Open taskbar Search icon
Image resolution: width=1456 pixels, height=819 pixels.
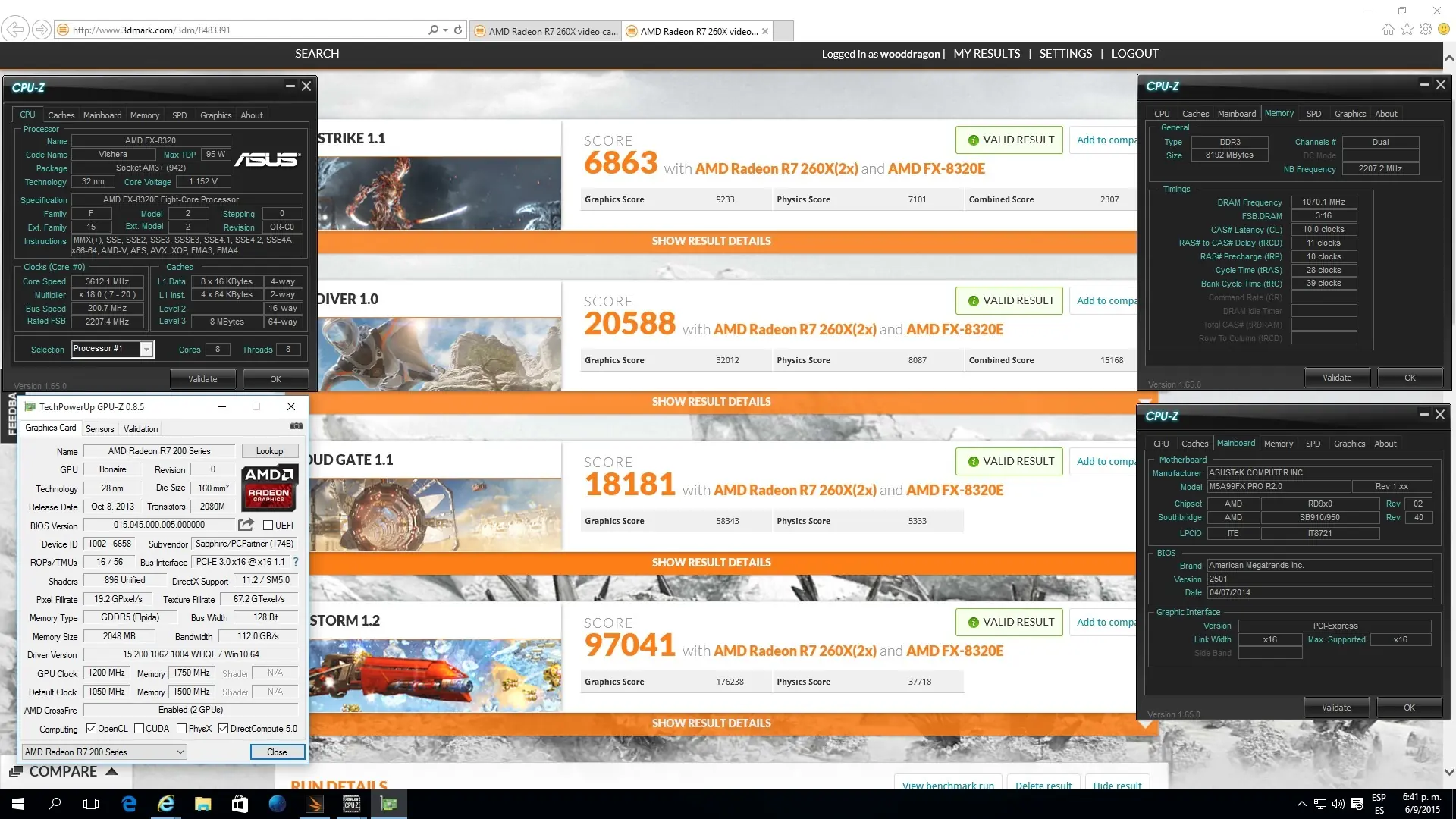click(x=55, y=804)
